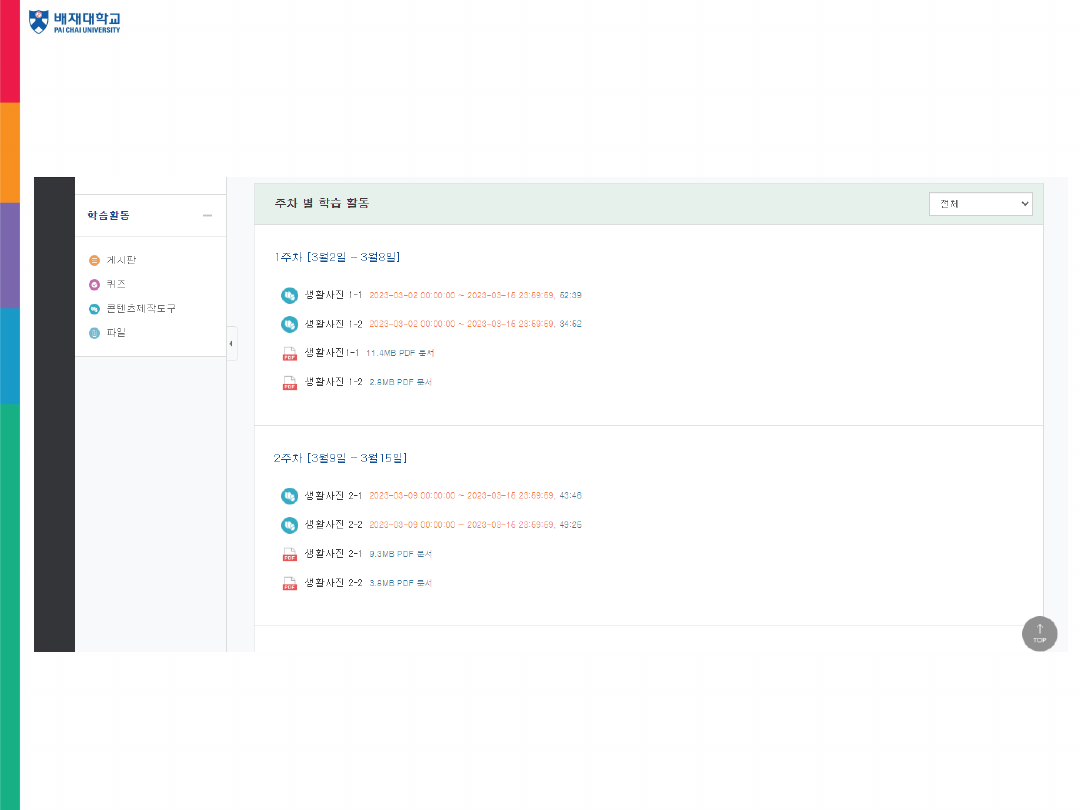Click video icon for 생활사진 1-1 lecture
Image resolution: width=1080 pixels, height=810 pixels.
pyautogui.click(x=289, y=295)
